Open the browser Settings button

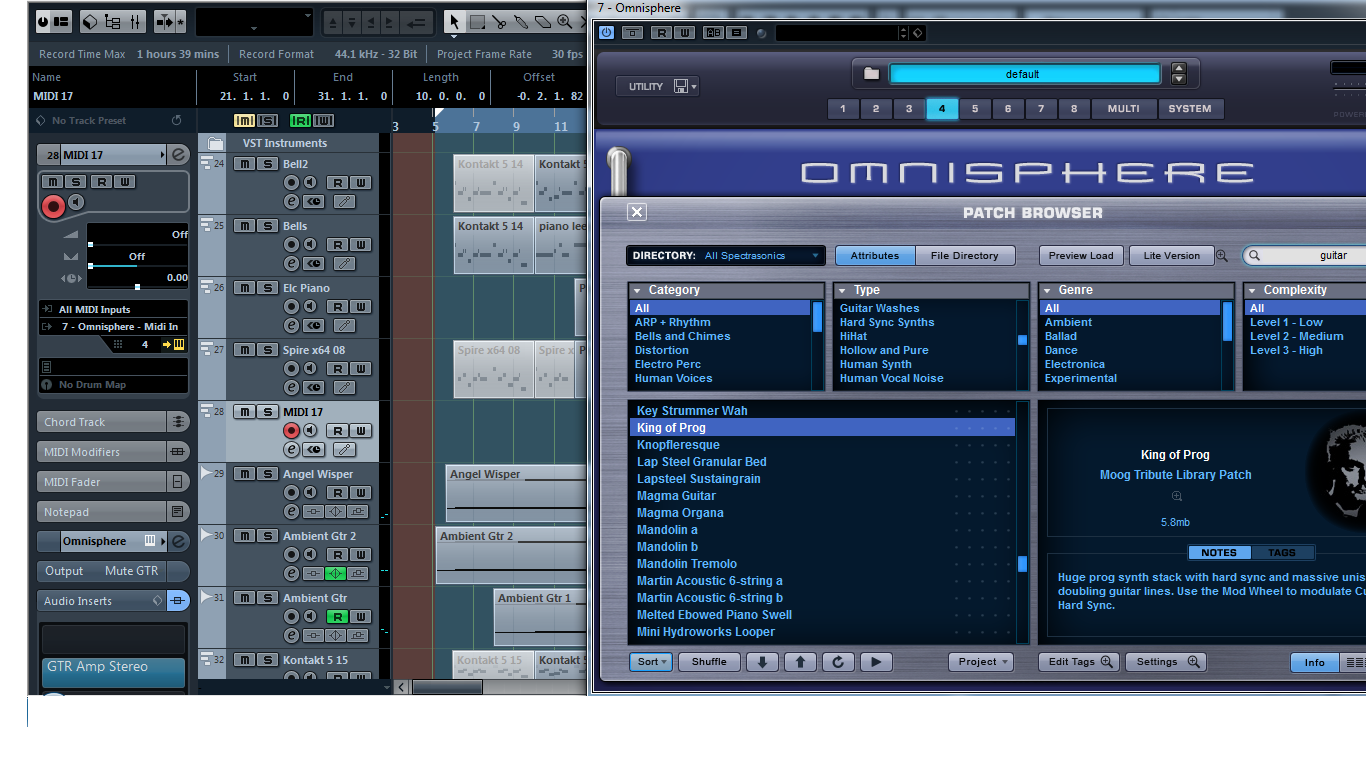pyautogui.click(x=1165, y=662)
